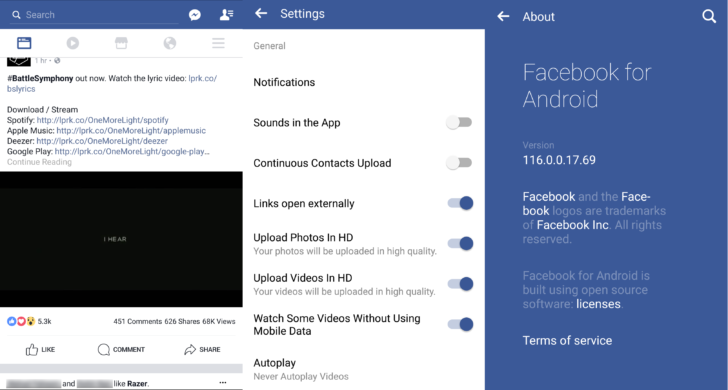Toggle Watch Some Videos Without Mobile Data
The height and width of the screenshot is (390, 728).
461,325
